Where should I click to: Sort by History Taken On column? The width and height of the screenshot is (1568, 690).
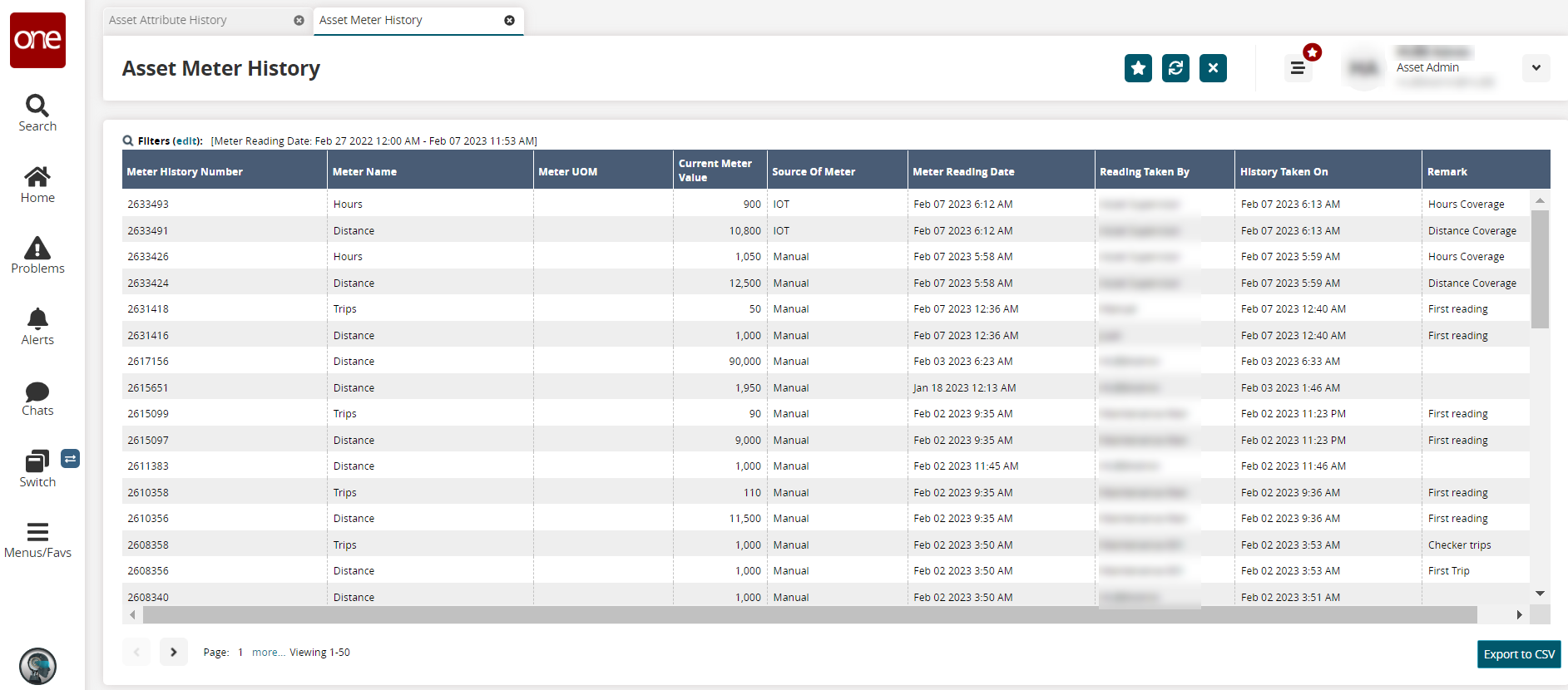(x=1328, y=171)
